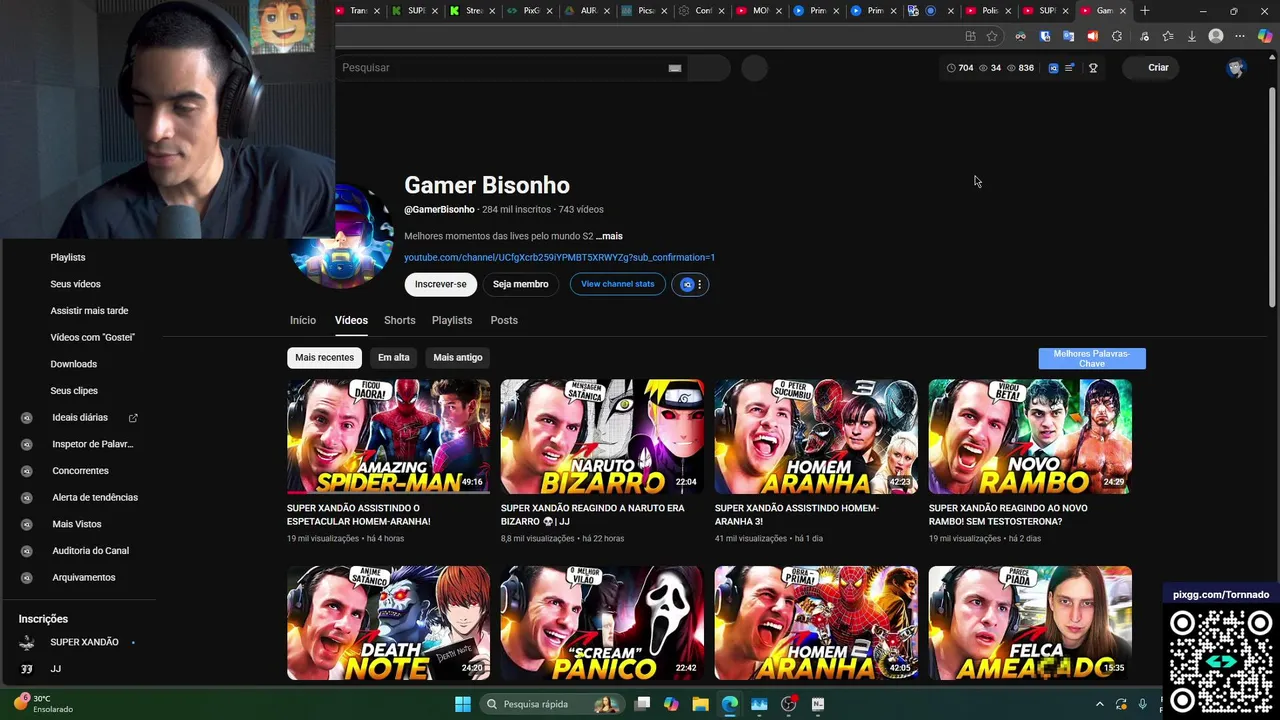Image resolution: width=1280 pixels, height=720 pixels.
Task: Click the vidIQ trophy icon
Action: (x=1093, y=68)
